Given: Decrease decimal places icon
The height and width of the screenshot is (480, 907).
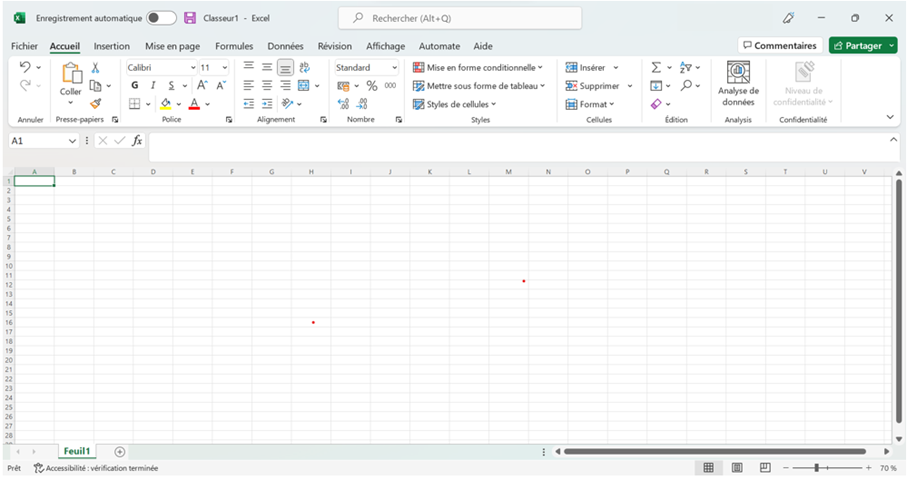Looking at the screenshot, I should [x=362, y=104].
